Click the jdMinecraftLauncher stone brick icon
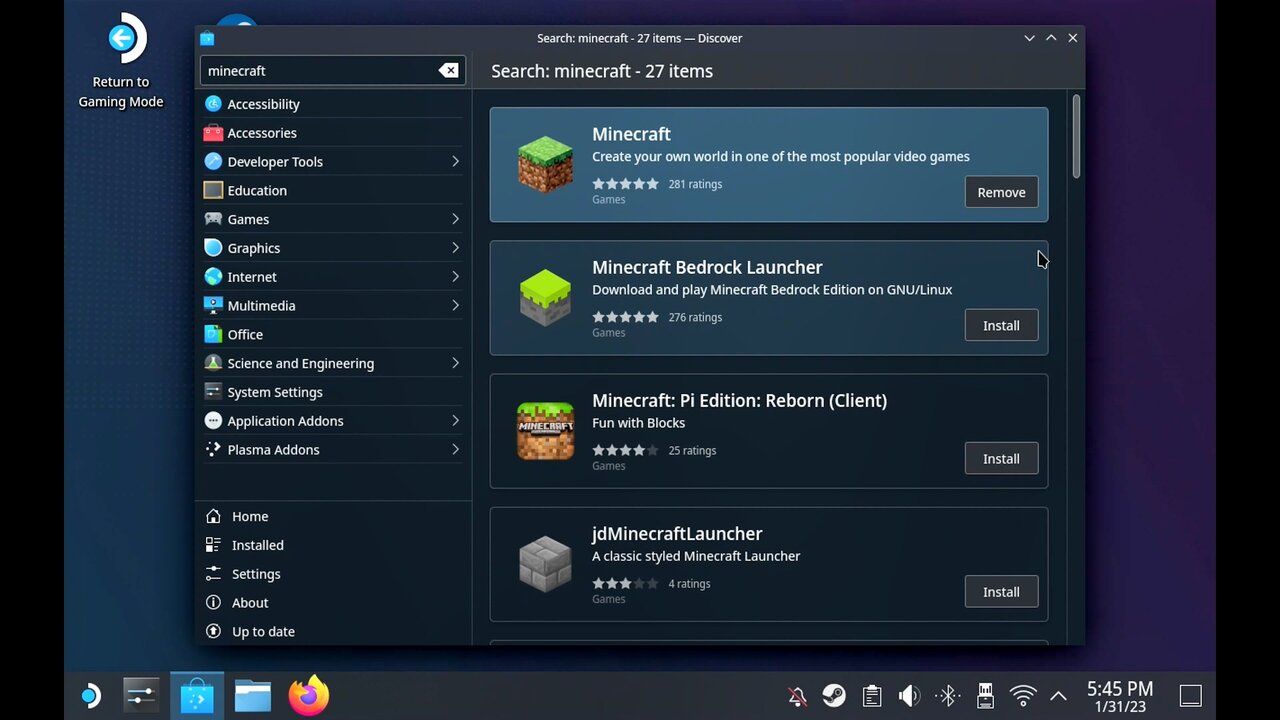 [x=545, y=564]
